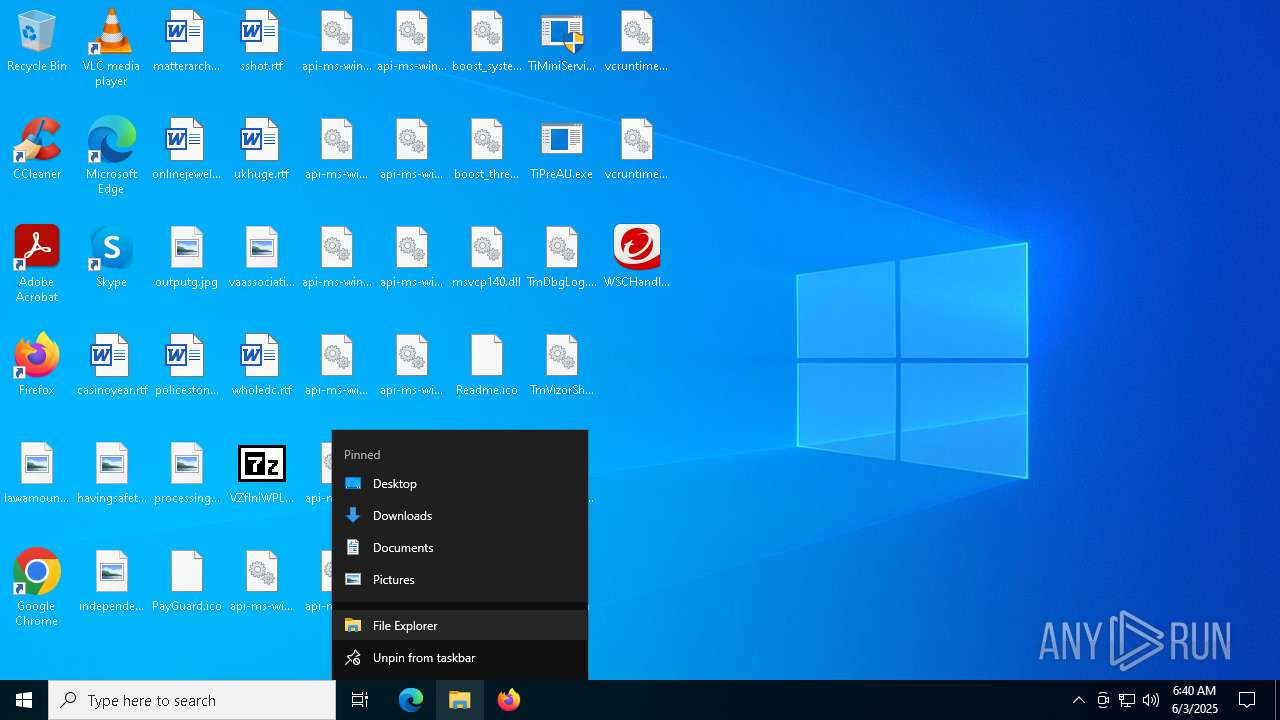Open the clock showing 6:40 AM

click(x=1195, y=700)
